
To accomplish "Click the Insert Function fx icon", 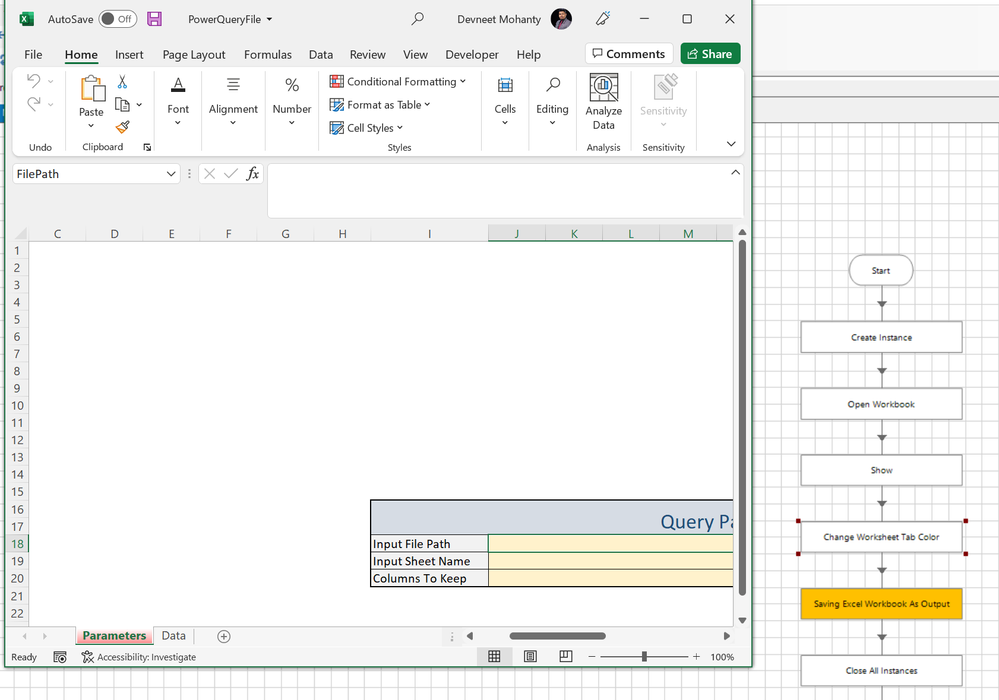I will coord(253,174).
